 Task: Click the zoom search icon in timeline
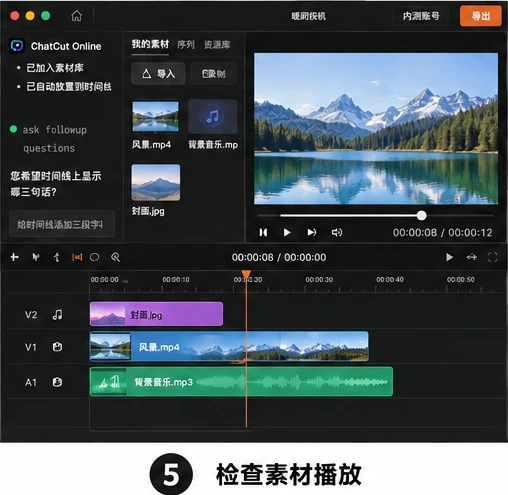click(x=115, y=257)
